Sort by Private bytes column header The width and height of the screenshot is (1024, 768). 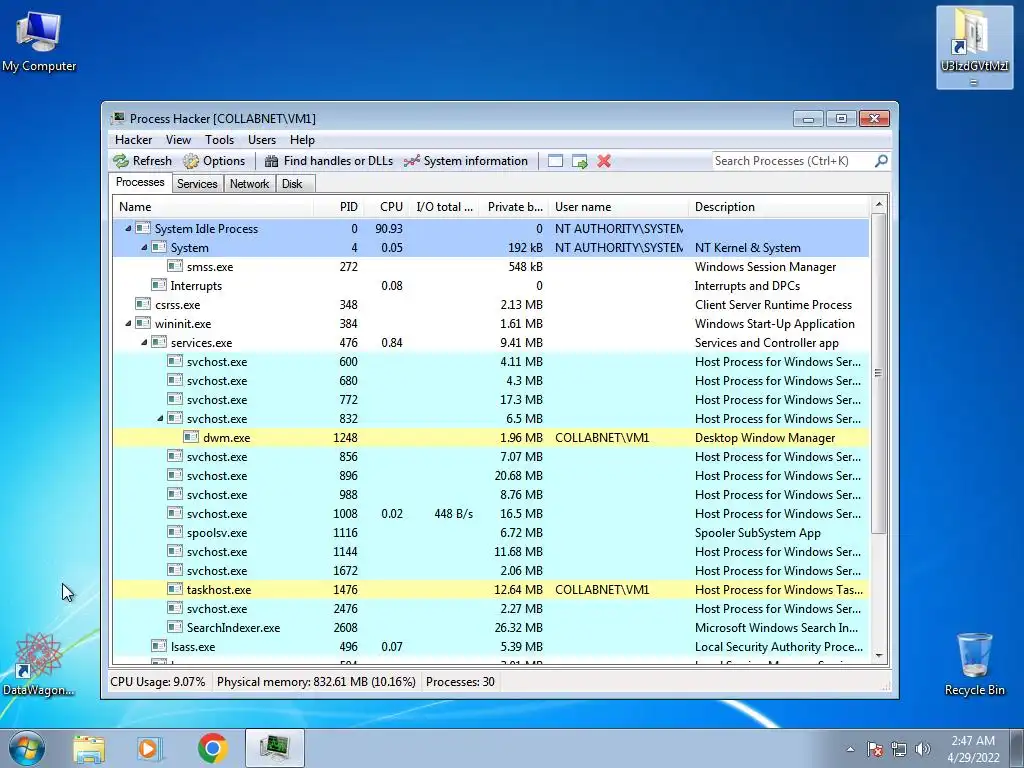tap(514, 207)
